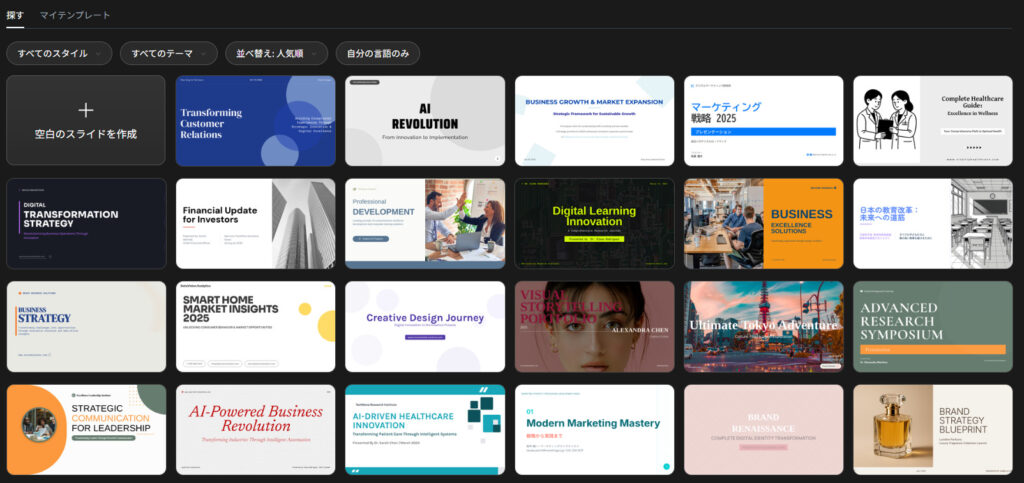The image size is (1024, 483).
Task: Select the Business Strategy template
Action: 86,326
